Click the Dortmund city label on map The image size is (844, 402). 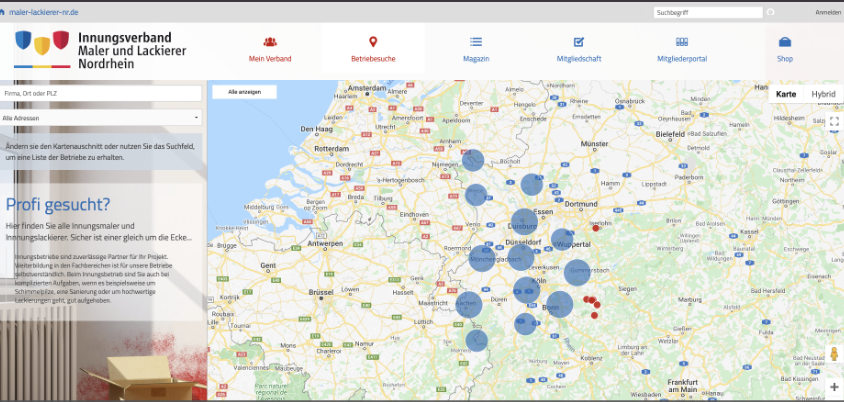coord(581,204)
